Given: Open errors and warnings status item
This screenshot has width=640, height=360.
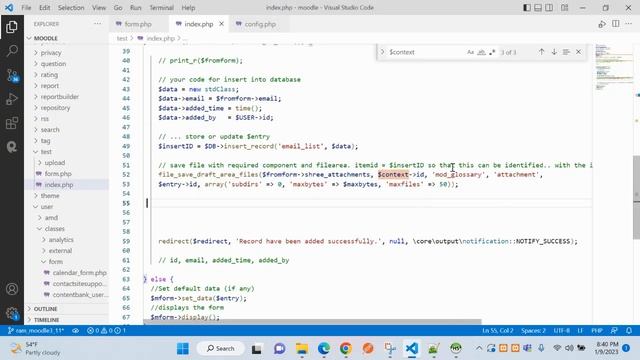Looking at the screenshot, I should coord(106,331).
